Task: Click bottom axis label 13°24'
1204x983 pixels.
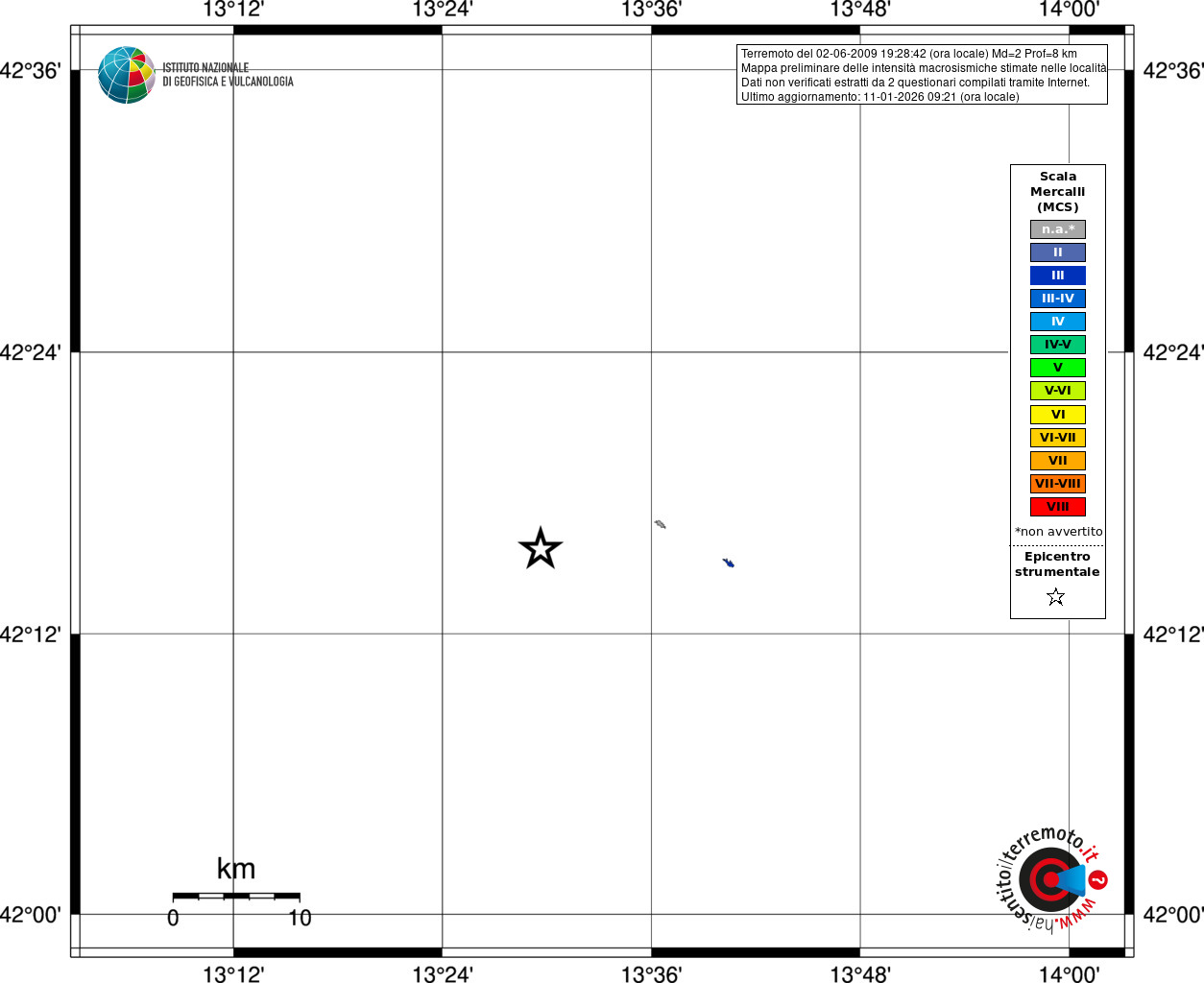Action: (x=443, y=974)
